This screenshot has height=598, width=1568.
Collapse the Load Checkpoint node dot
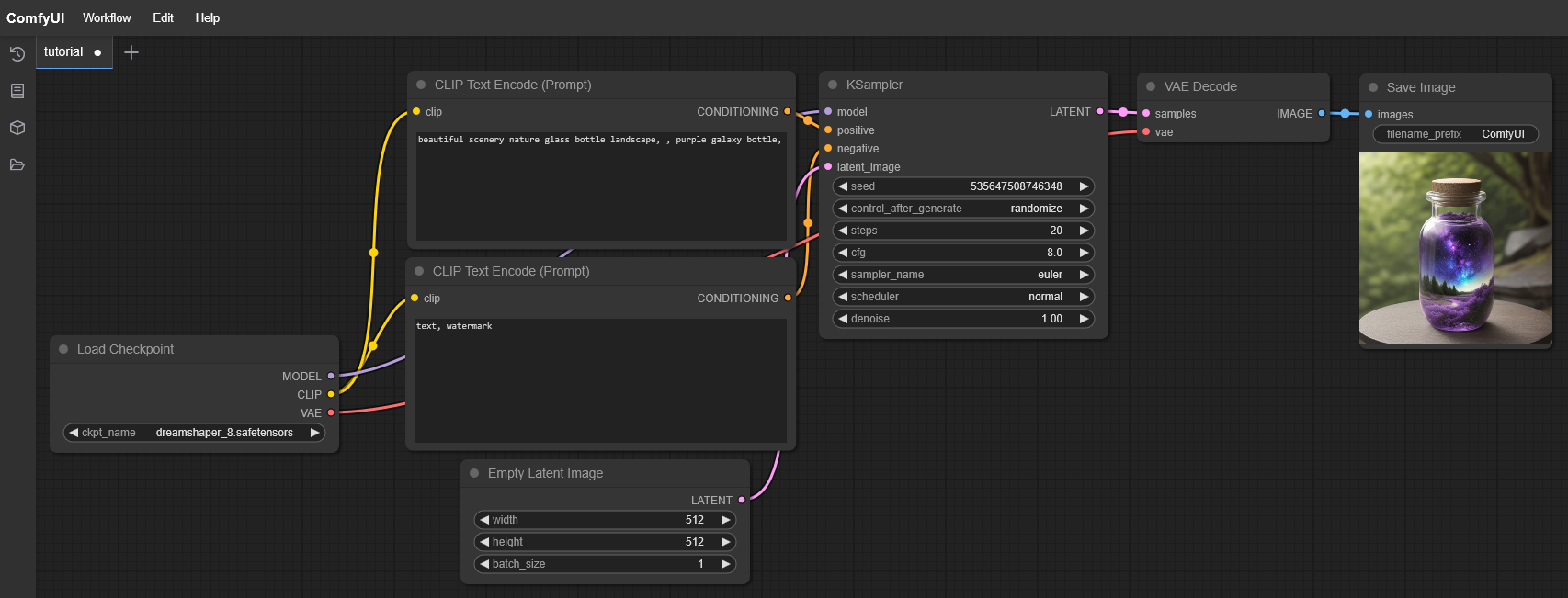[x=63, y=349]
